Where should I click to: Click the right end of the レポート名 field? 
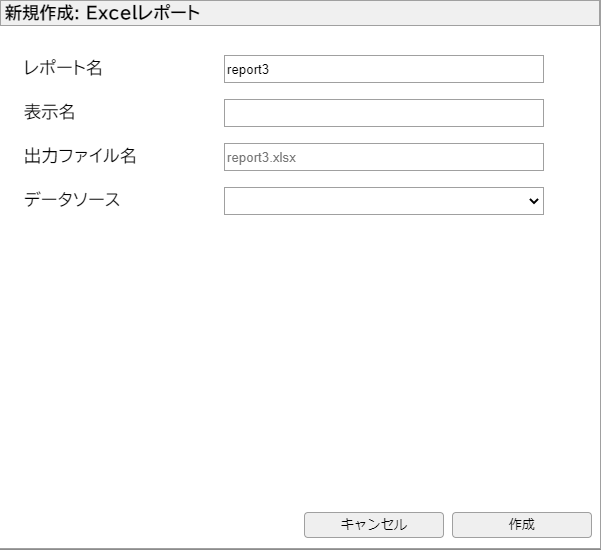pyautogui.click(x=535, y=69)
